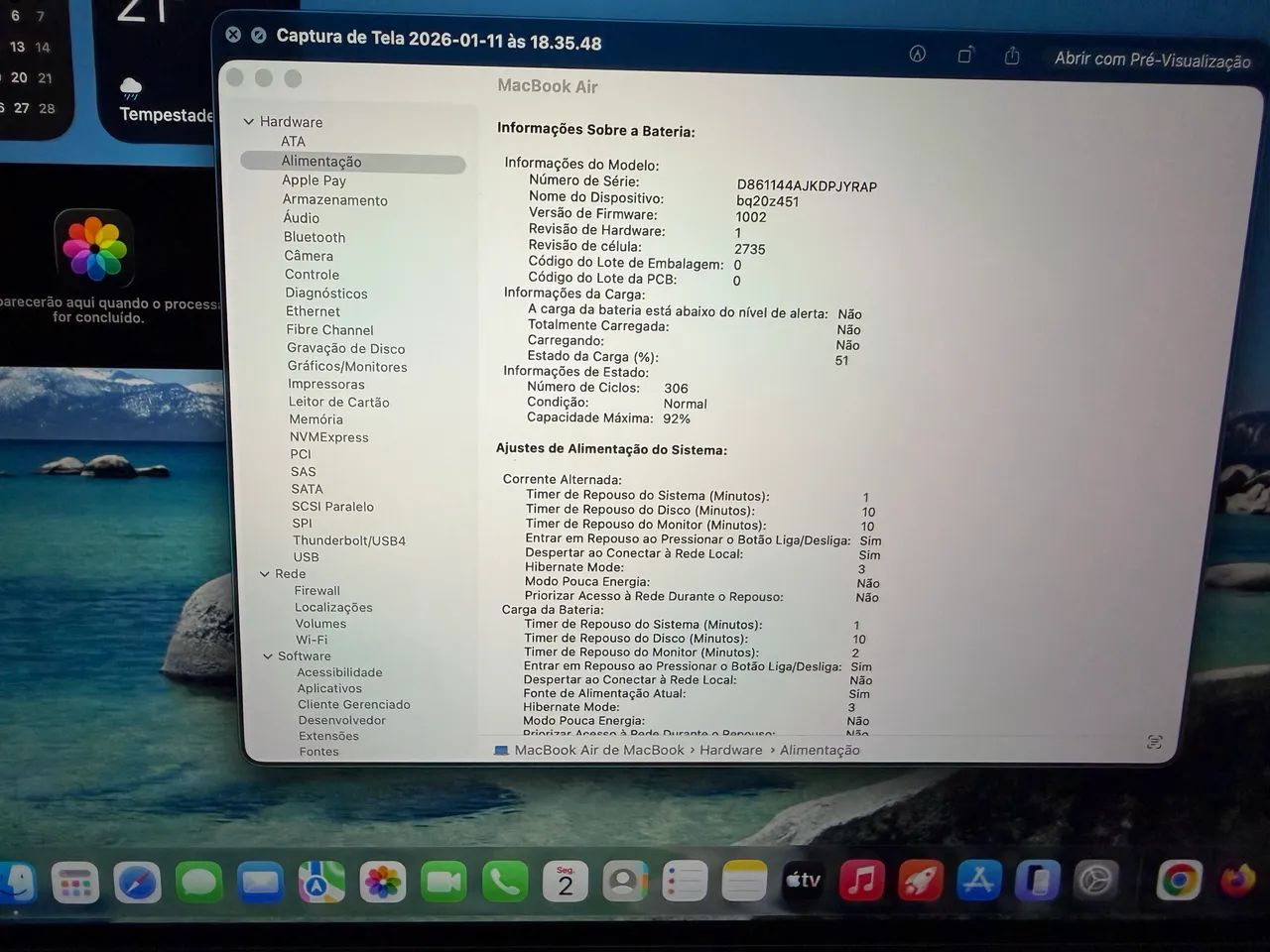
Task: Collapse the Software section in the sidebar
Action: click(x=267, y=655)
